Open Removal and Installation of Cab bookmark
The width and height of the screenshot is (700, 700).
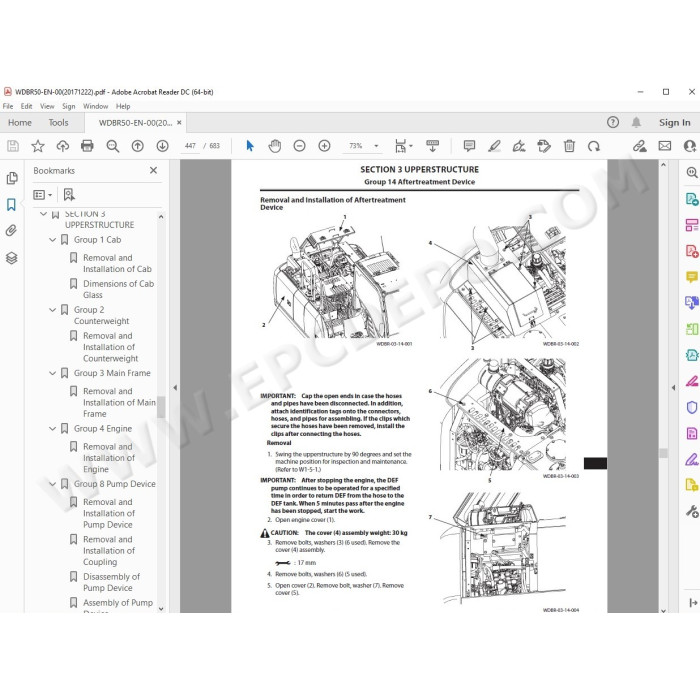coord(117,263)
